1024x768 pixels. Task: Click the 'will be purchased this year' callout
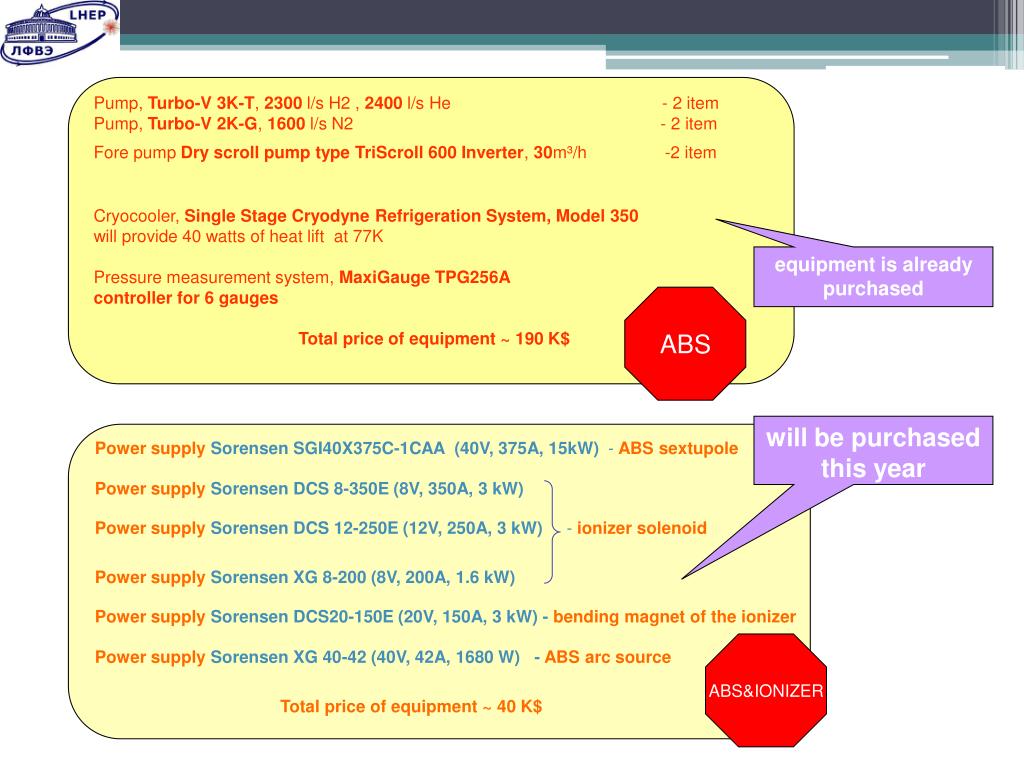[873, 451]
